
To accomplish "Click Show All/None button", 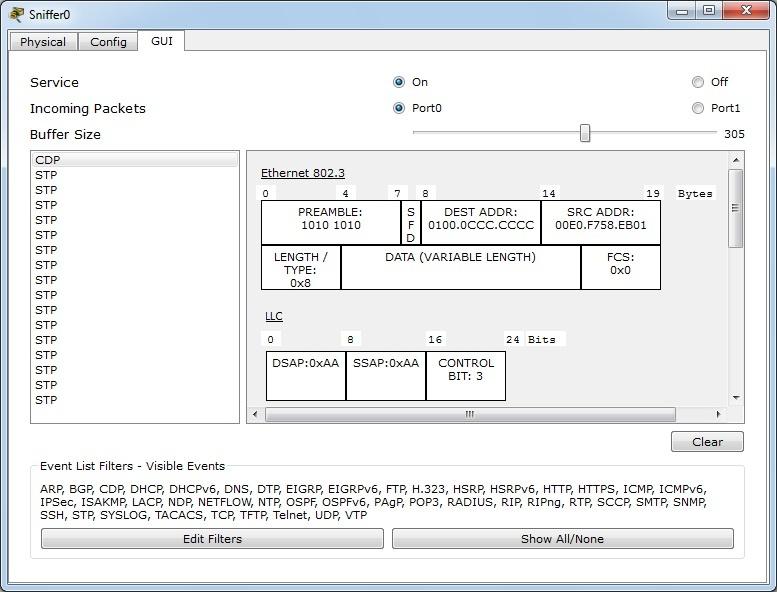I will 562,538.
